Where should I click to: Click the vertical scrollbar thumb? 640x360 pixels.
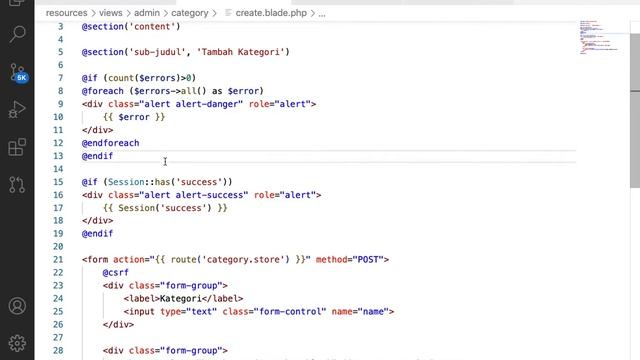[x=635, y=111]
